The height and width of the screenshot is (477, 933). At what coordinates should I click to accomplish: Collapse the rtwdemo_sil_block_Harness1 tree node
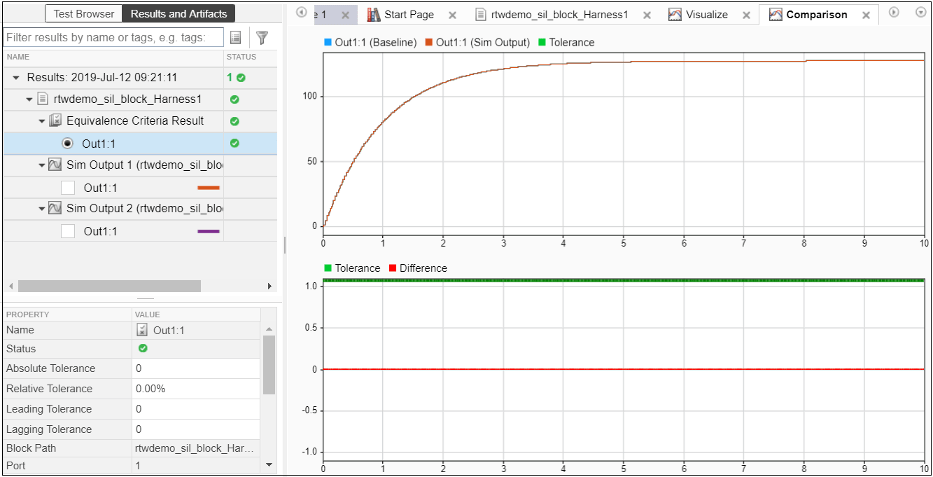tap(29, 99)
